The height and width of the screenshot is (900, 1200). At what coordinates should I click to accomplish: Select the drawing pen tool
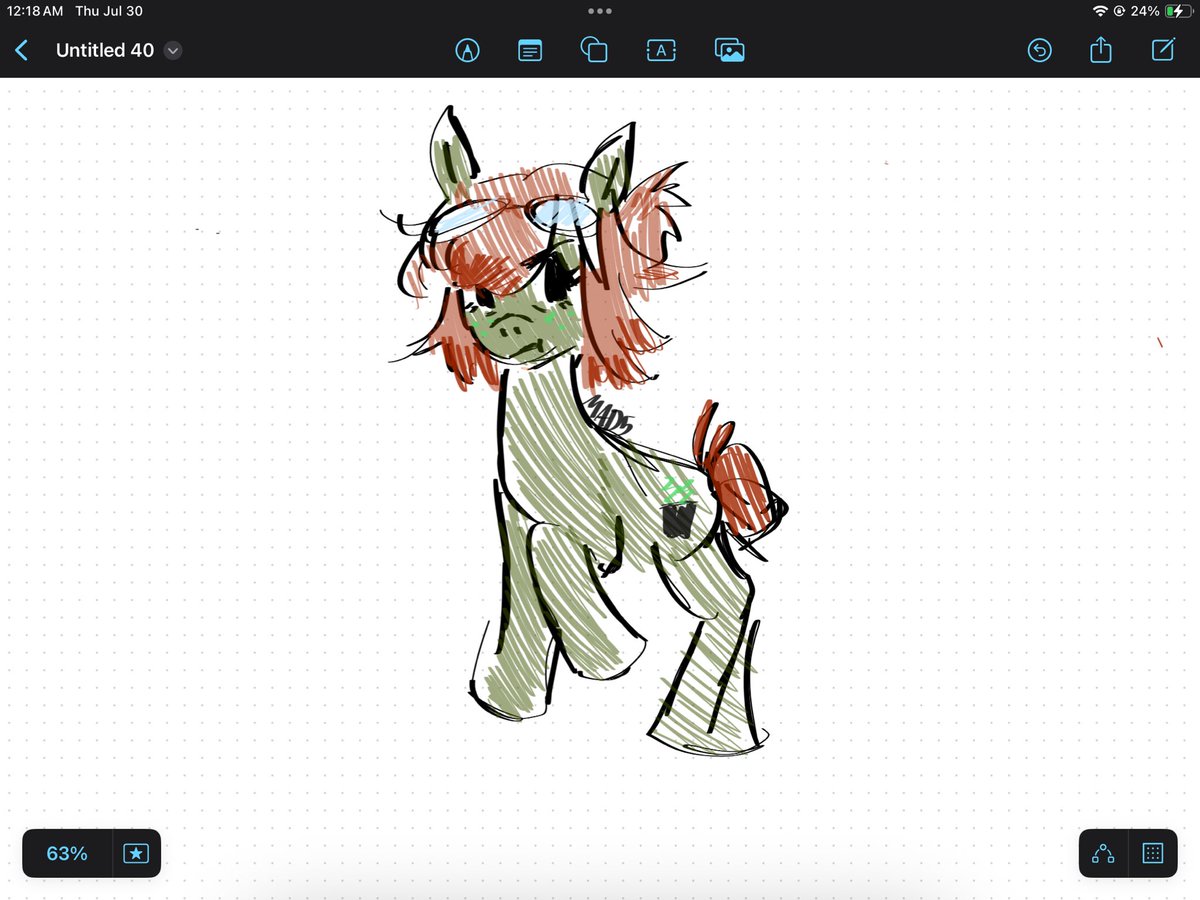(467, 50)
